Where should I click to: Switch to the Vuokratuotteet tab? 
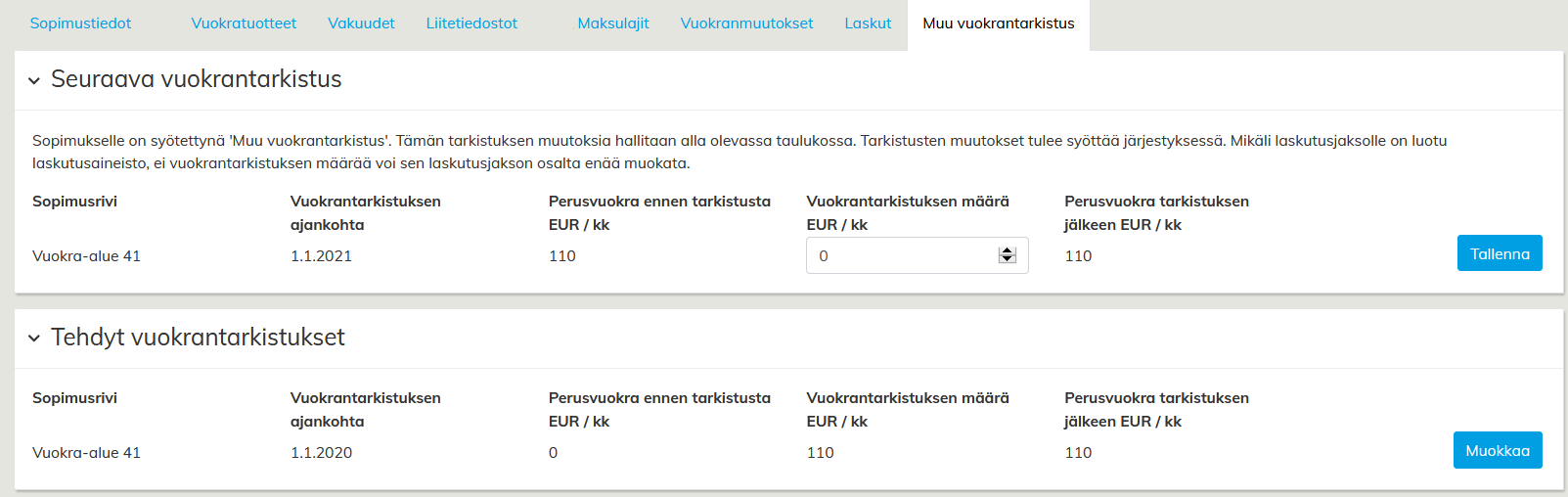tap(244, 23)
